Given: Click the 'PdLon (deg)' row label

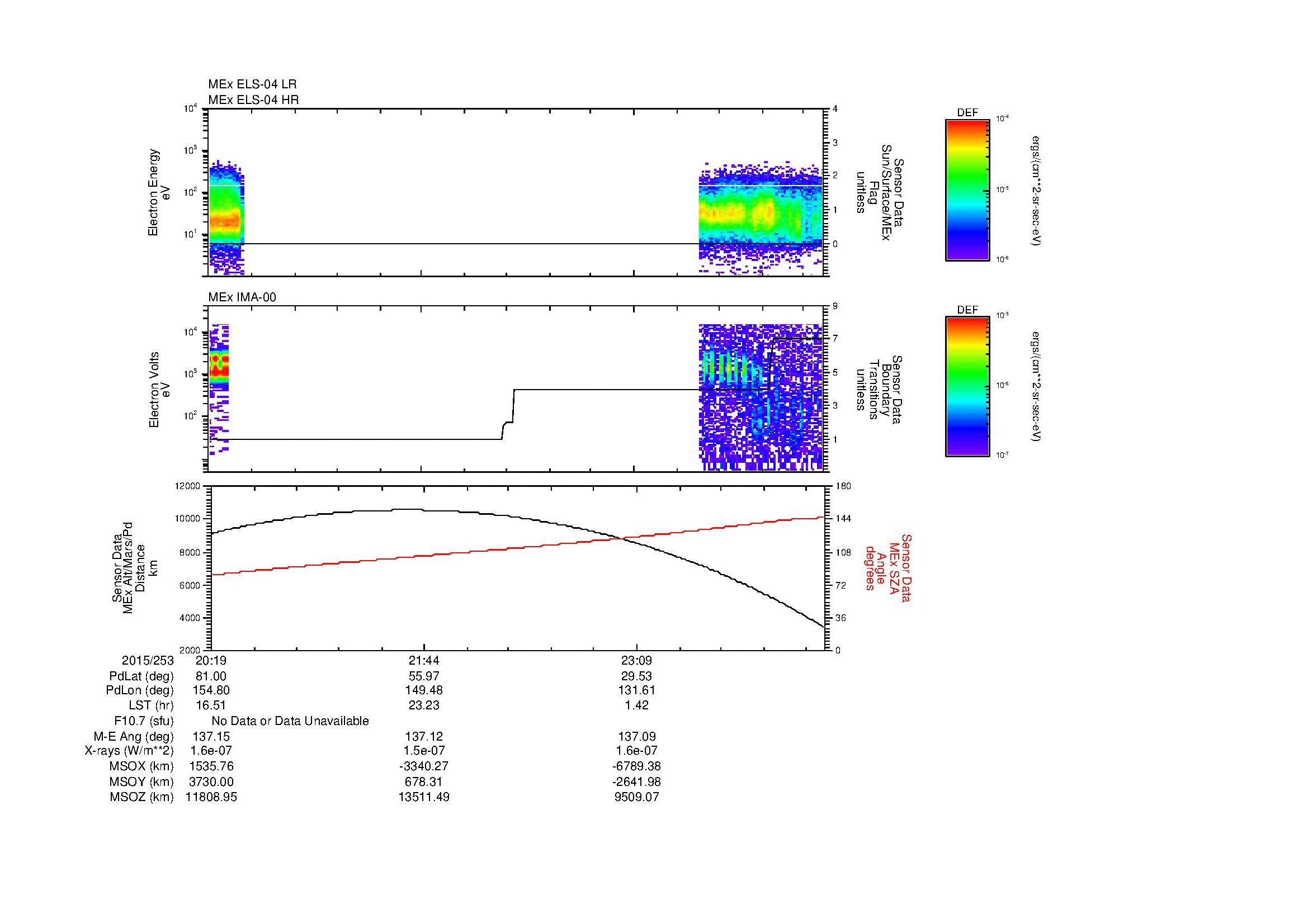Looking at the screenshot, I should click(x=140, y=690).
